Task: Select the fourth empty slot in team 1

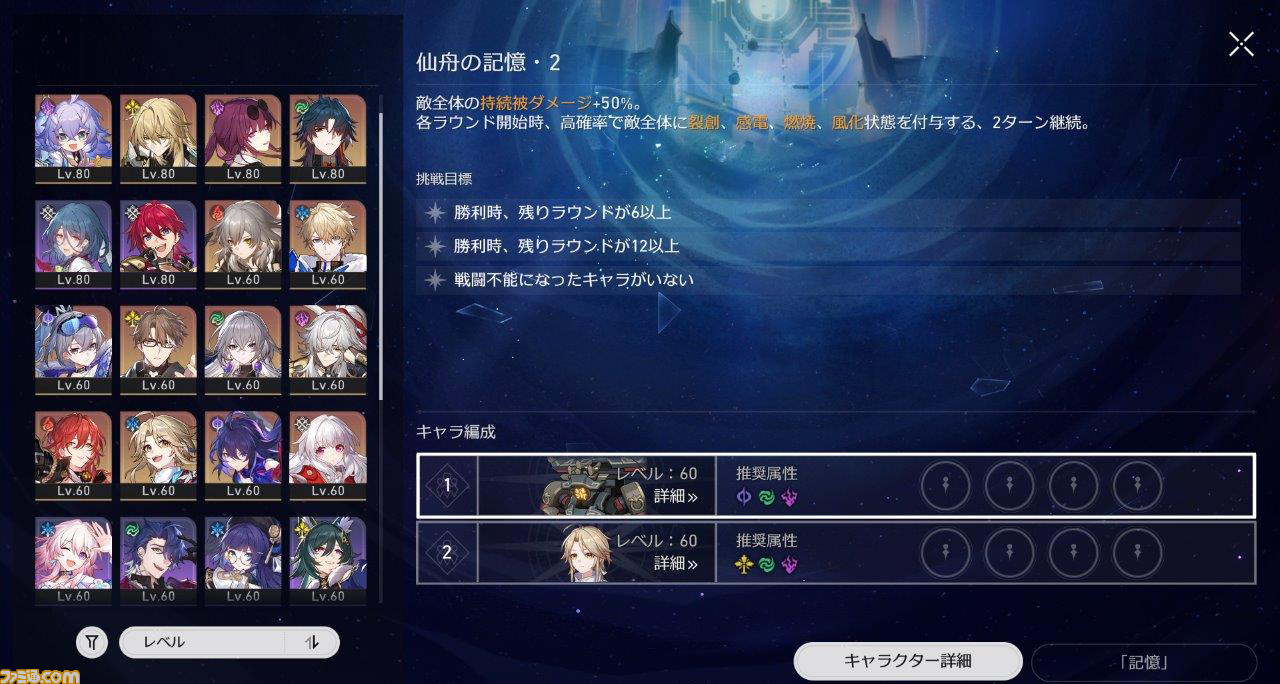Action: click(1138, 486)
